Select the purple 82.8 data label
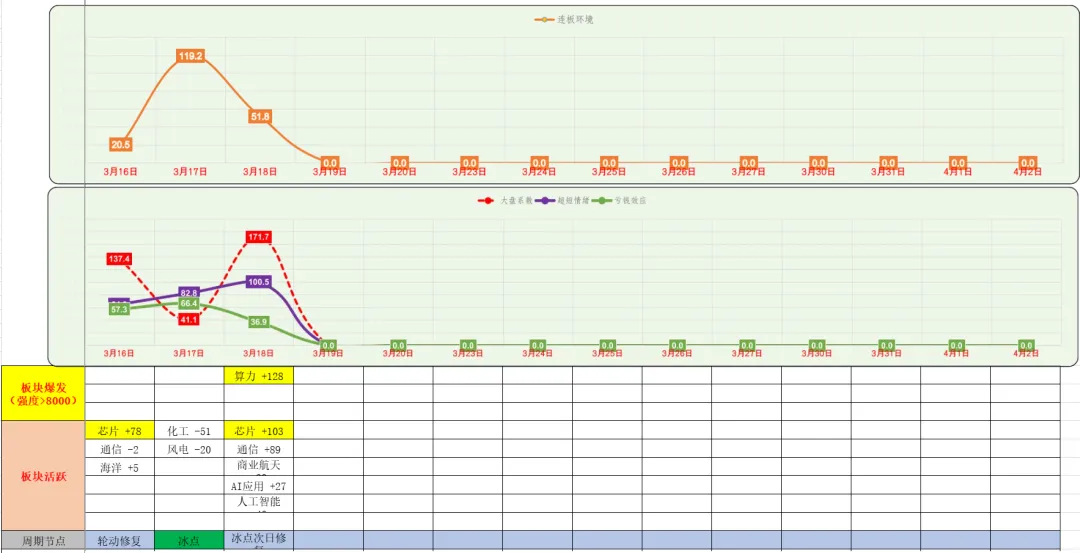 point(189,293)
